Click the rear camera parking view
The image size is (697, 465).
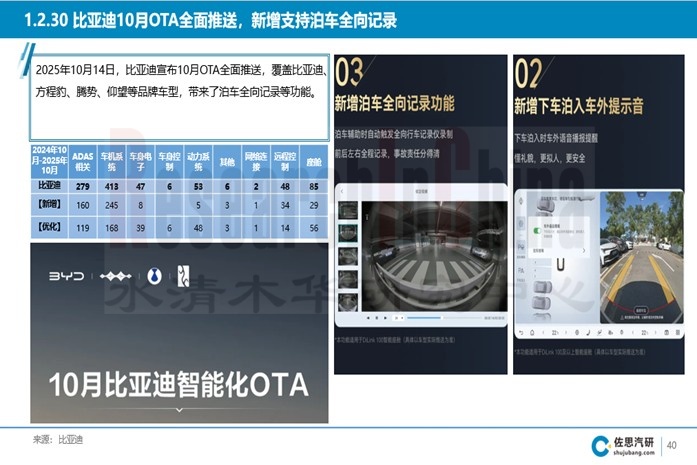click(641, 258)
